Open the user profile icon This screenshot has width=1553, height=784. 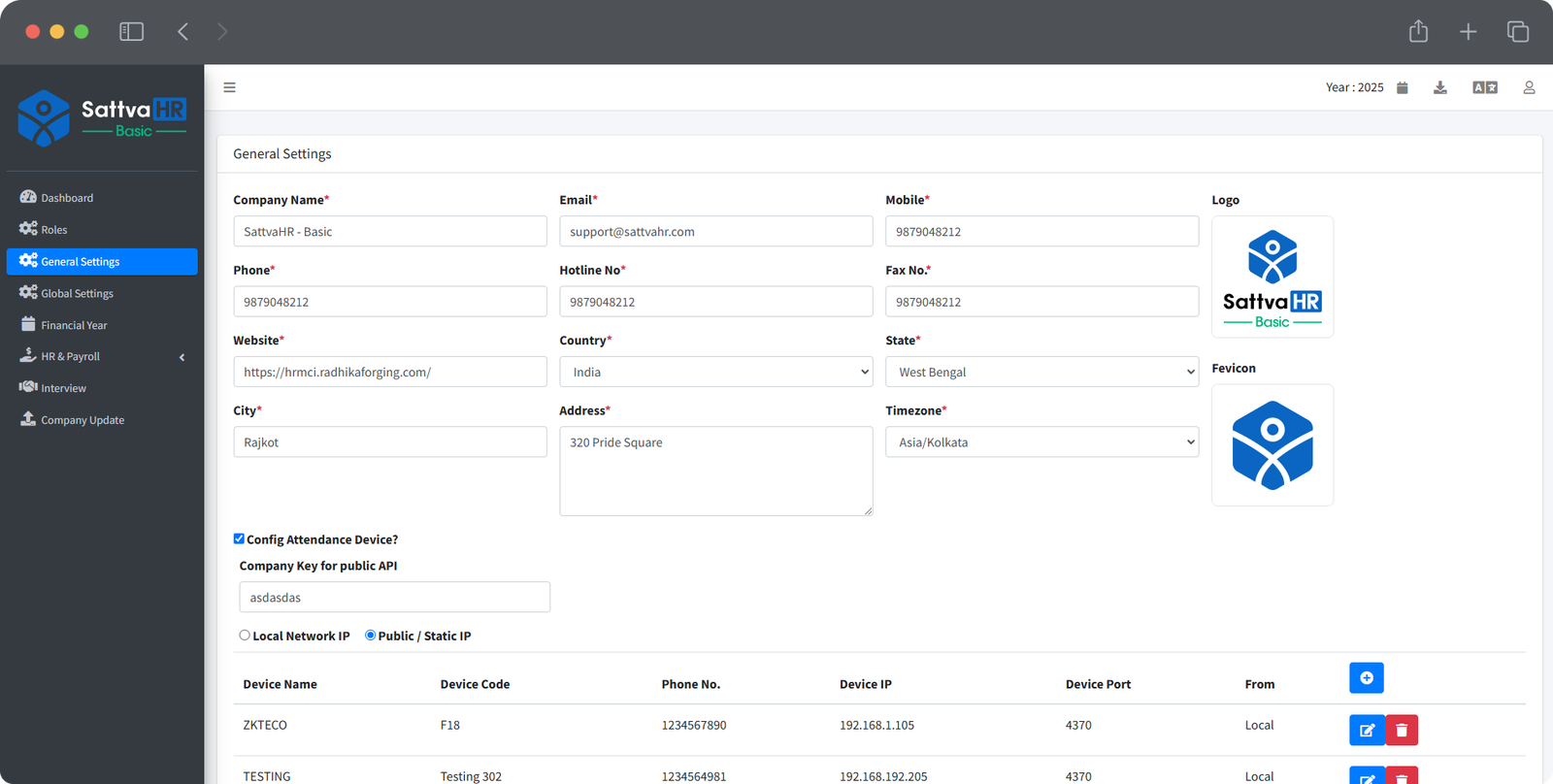pyautogui.click(x=1529, y=87)
